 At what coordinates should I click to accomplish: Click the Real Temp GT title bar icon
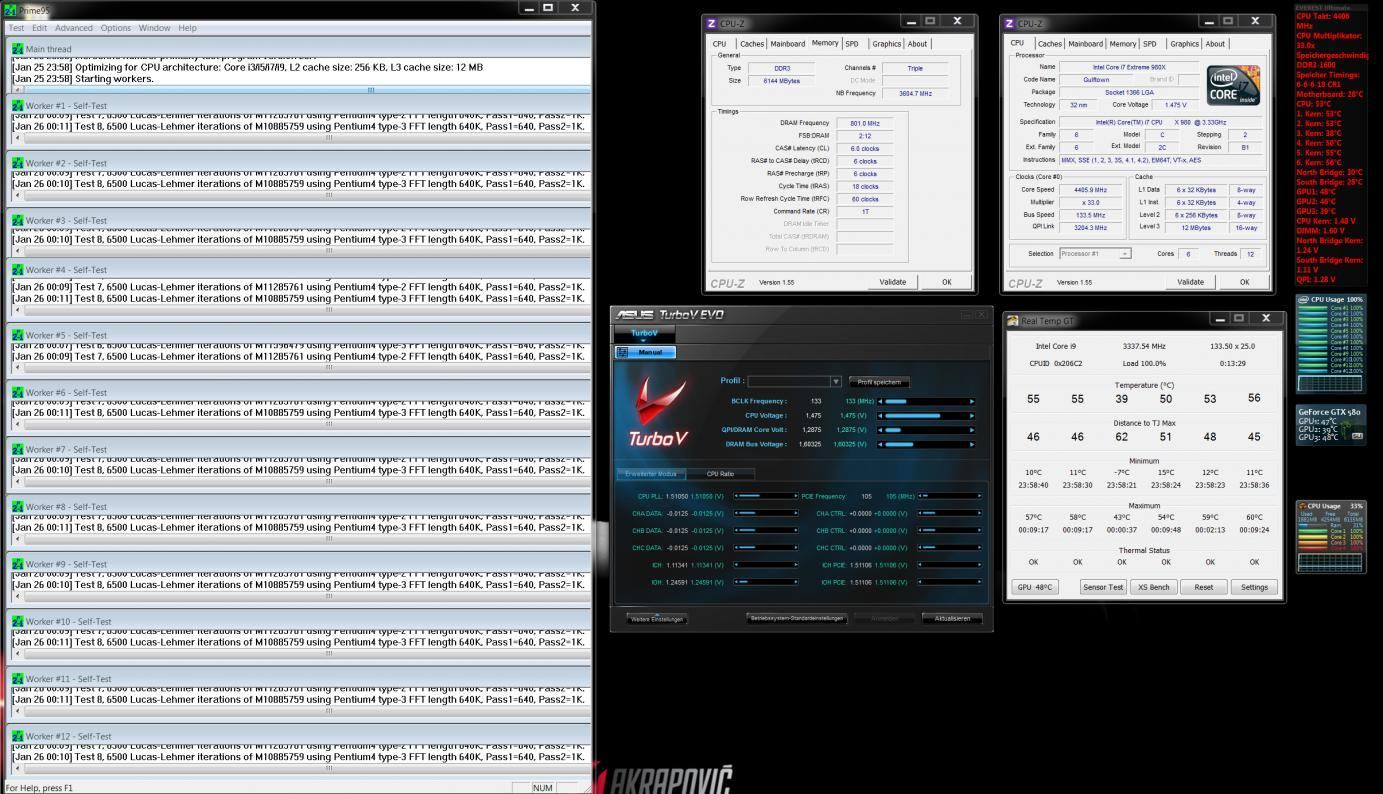[x=1013, y=320]
